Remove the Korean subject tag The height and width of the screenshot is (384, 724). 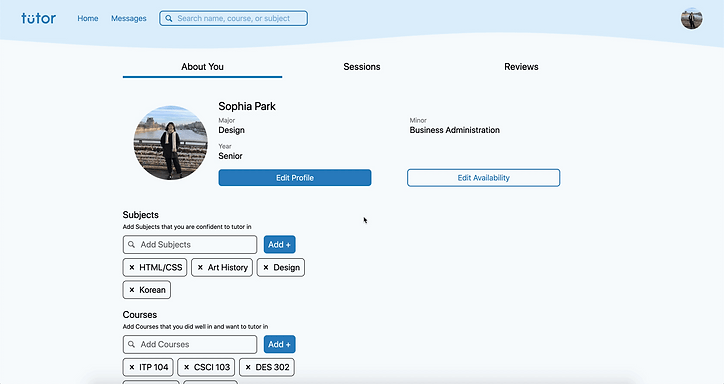tap(132, 290)
